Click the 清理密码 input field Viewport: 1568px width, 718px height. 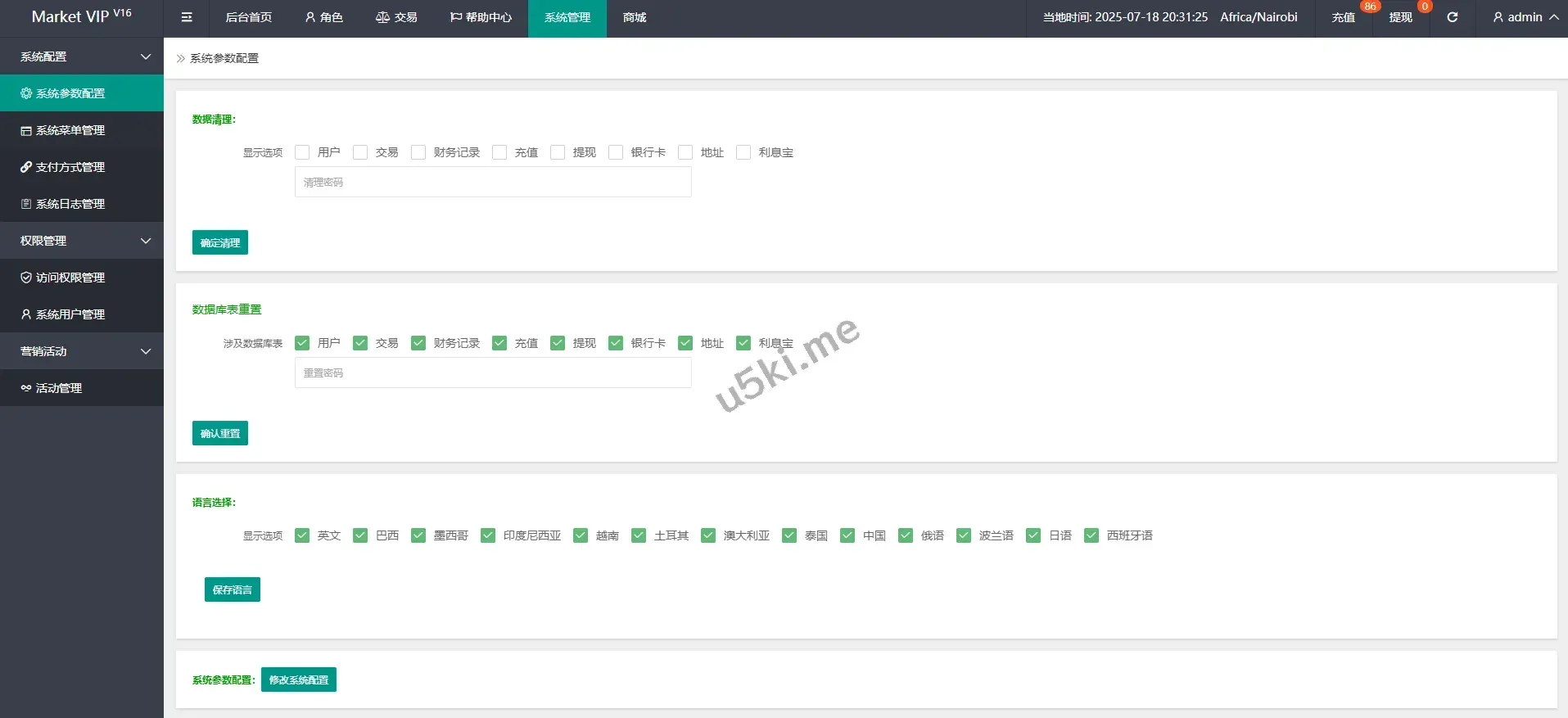(493, 182)
